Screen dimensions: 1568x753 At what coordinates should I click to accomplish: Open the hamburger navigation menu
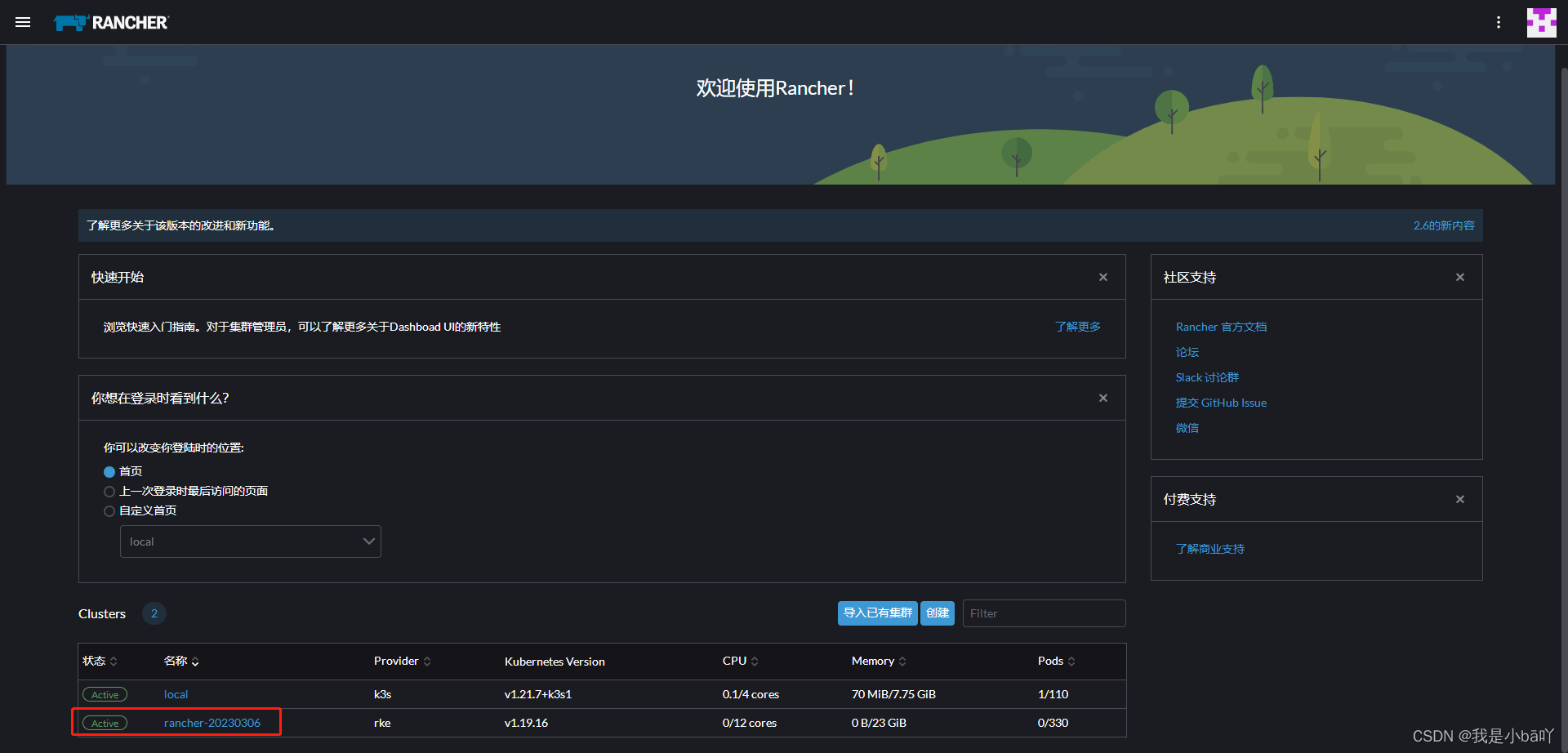pos(23,22)
